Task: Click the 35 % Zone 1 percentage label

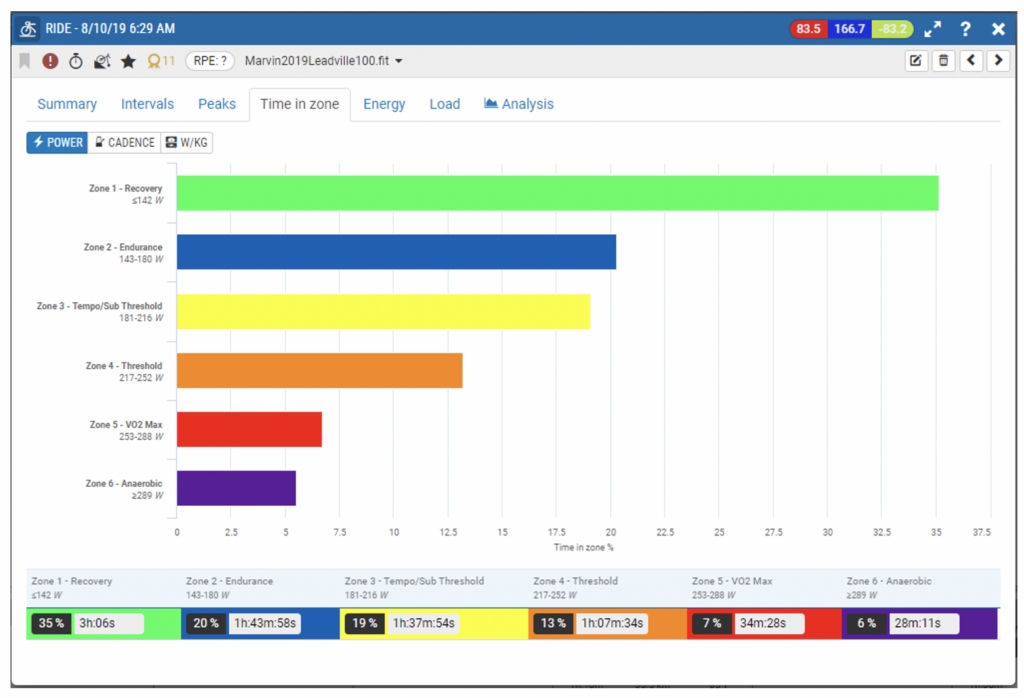Action: pos(51,623)
